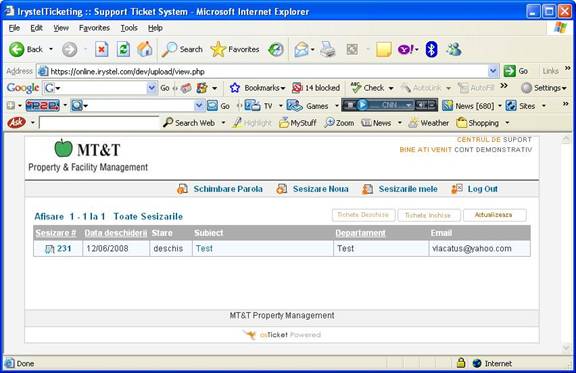
Task: Click the Tichete Inchise button
Action: click(x=429, y=215)
